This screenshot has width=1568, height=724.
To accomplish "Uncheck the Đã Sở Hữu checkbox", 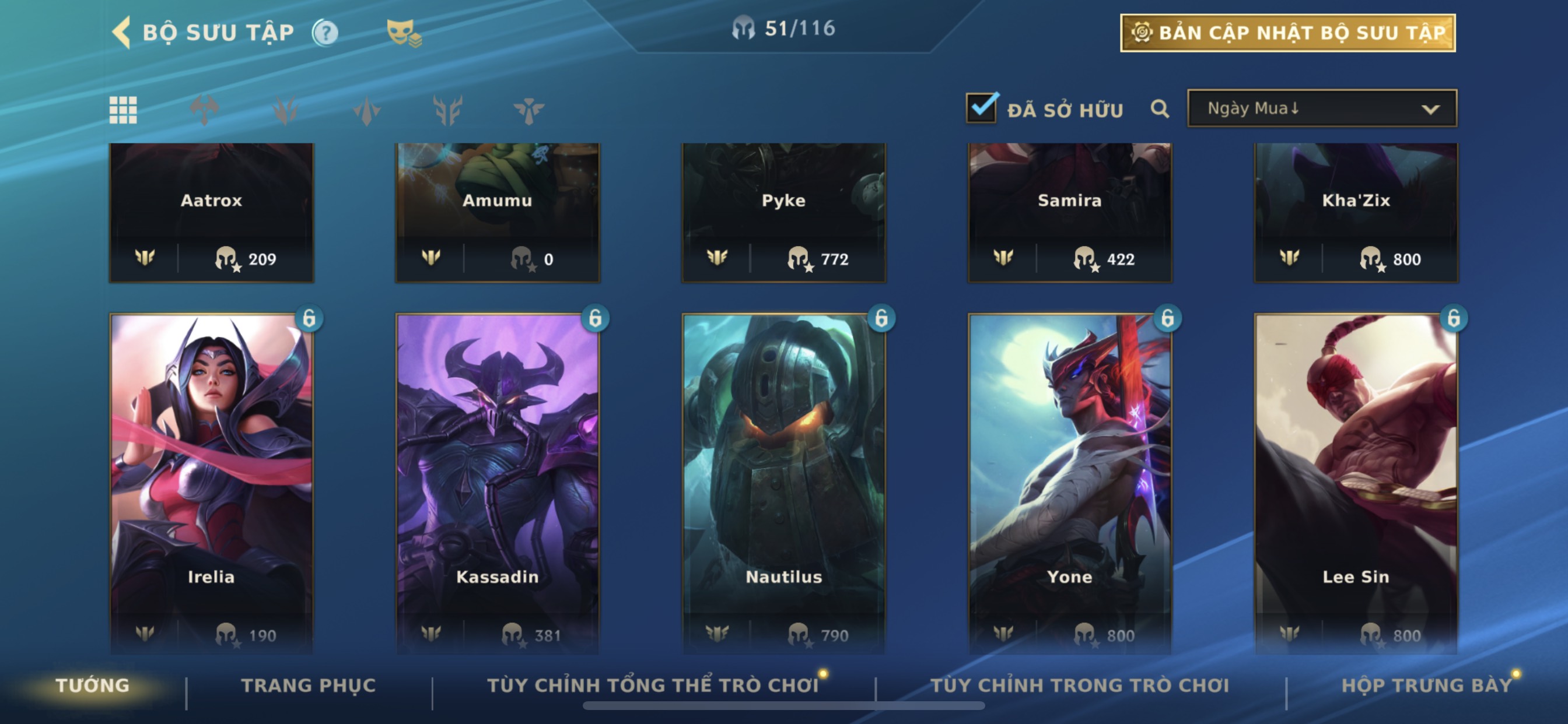I will [x=981, y=108].
